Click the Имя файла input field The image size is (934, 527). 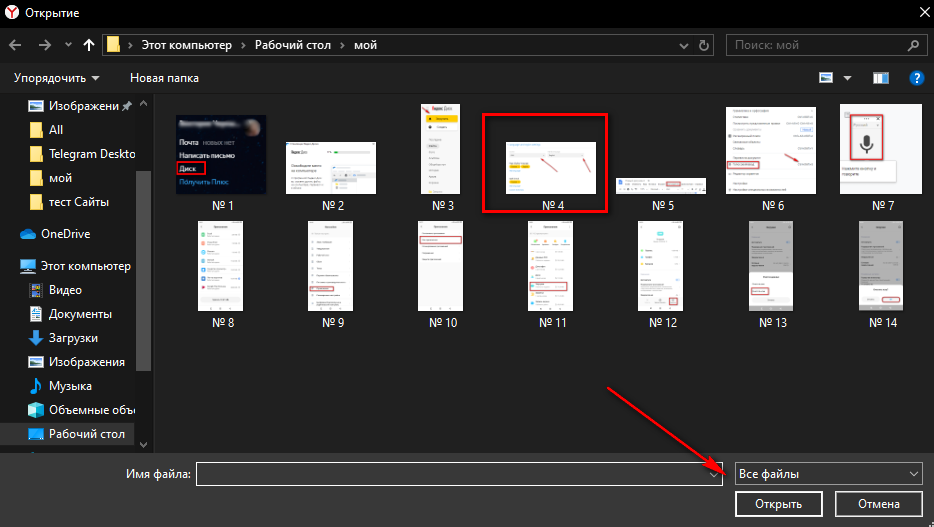click(453, 474)
